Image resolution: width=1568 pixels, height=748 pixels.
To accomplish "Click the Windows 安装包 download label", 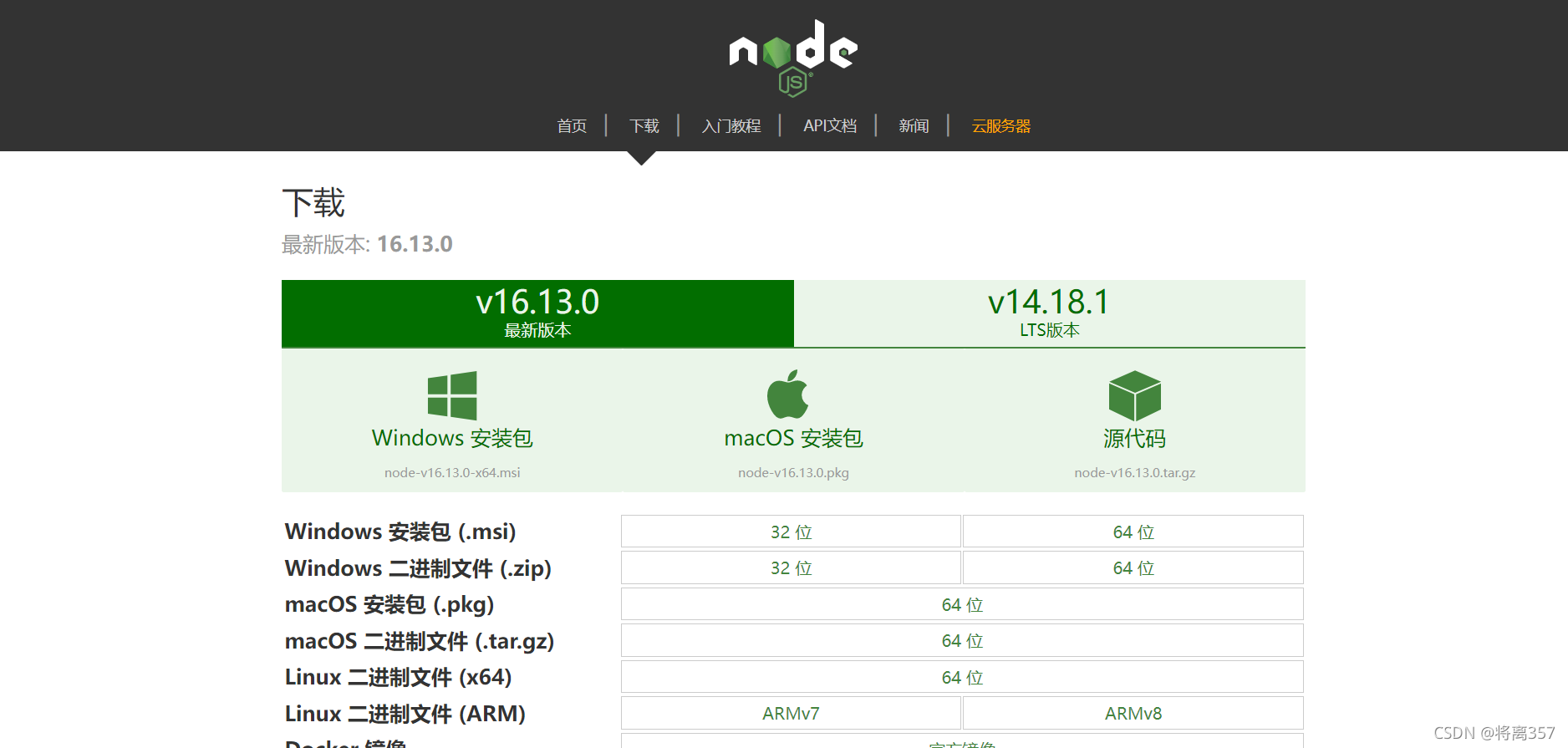I will (x=452, y=438).
